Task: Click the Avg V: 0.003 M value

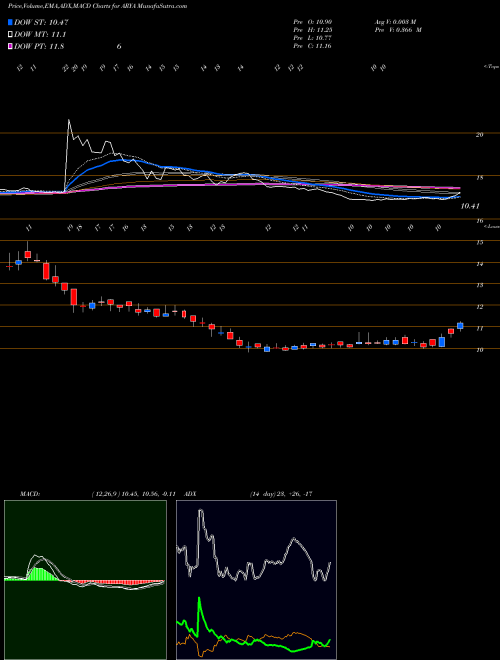Action: [395, 21]
